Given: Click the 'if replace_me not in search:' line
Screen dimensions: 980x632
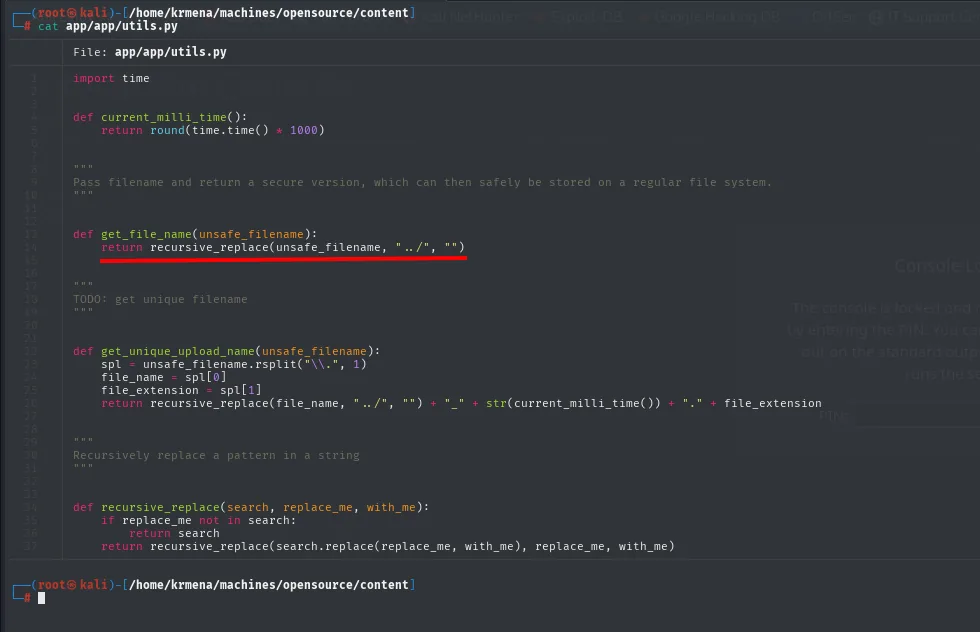Looking at the screenshot, I should coord(199,520).
